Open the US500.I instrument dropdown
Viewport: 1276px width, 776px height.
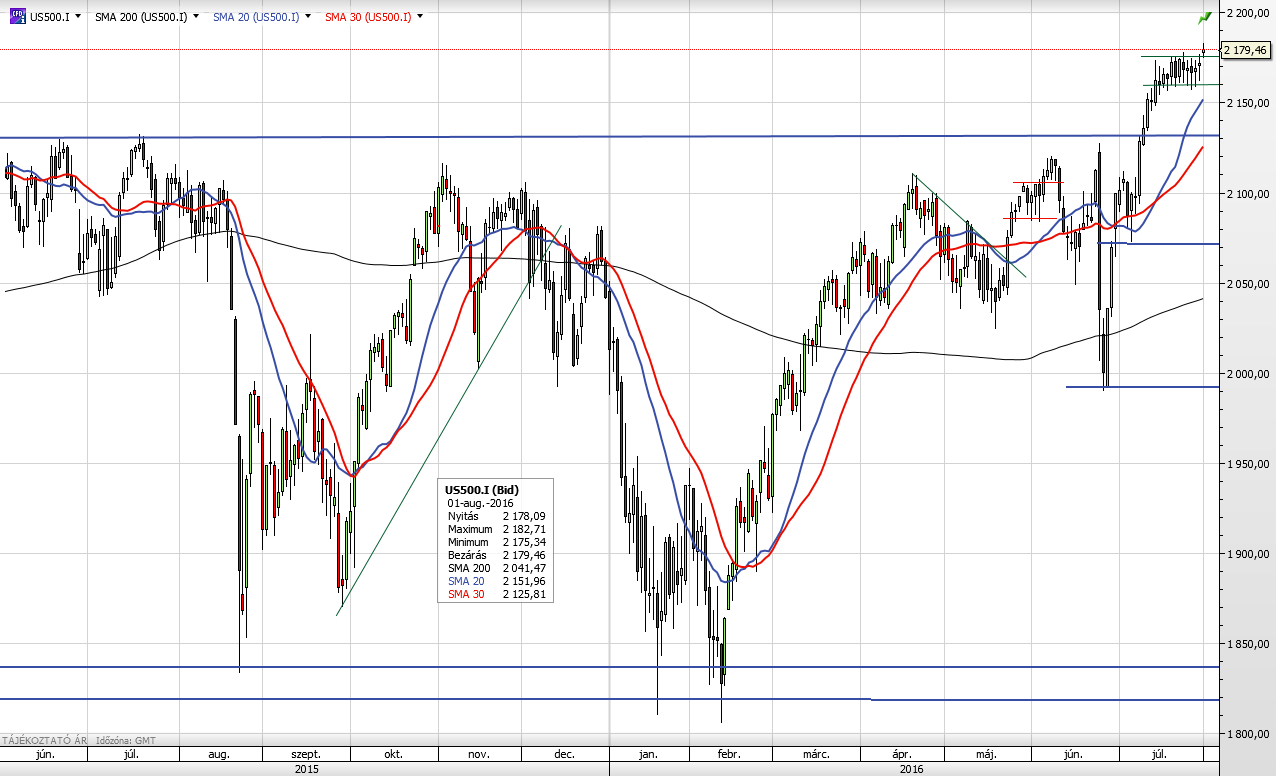[x=80, y=17]
